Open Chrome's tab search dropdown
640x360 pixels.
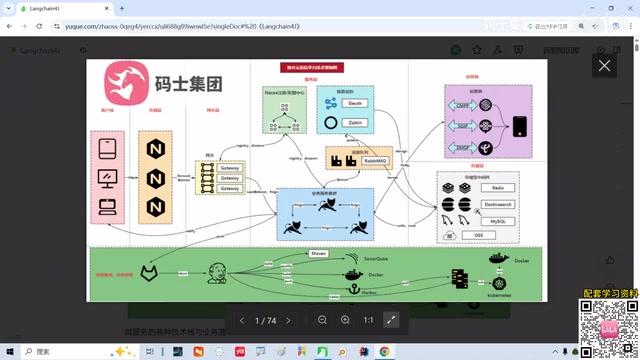pos(8,8)
